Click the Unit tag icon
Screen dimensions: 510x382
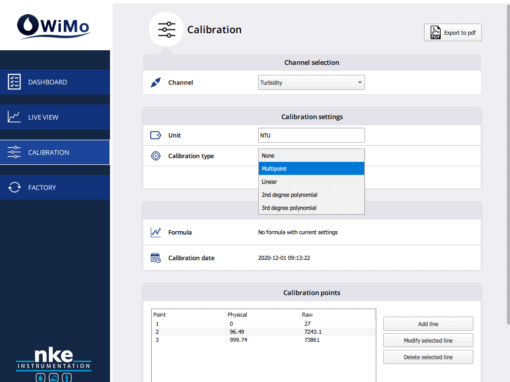[x=155, y=135]
